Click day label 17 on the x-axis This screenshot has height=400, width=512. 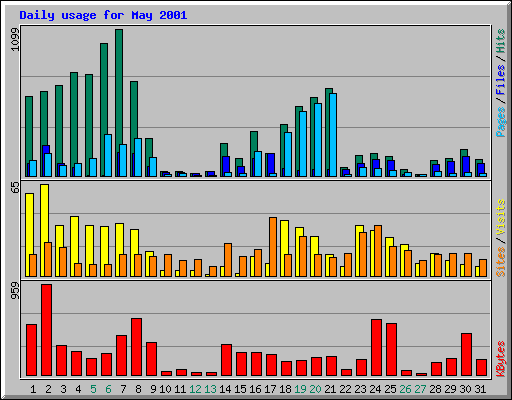point(270,389)
